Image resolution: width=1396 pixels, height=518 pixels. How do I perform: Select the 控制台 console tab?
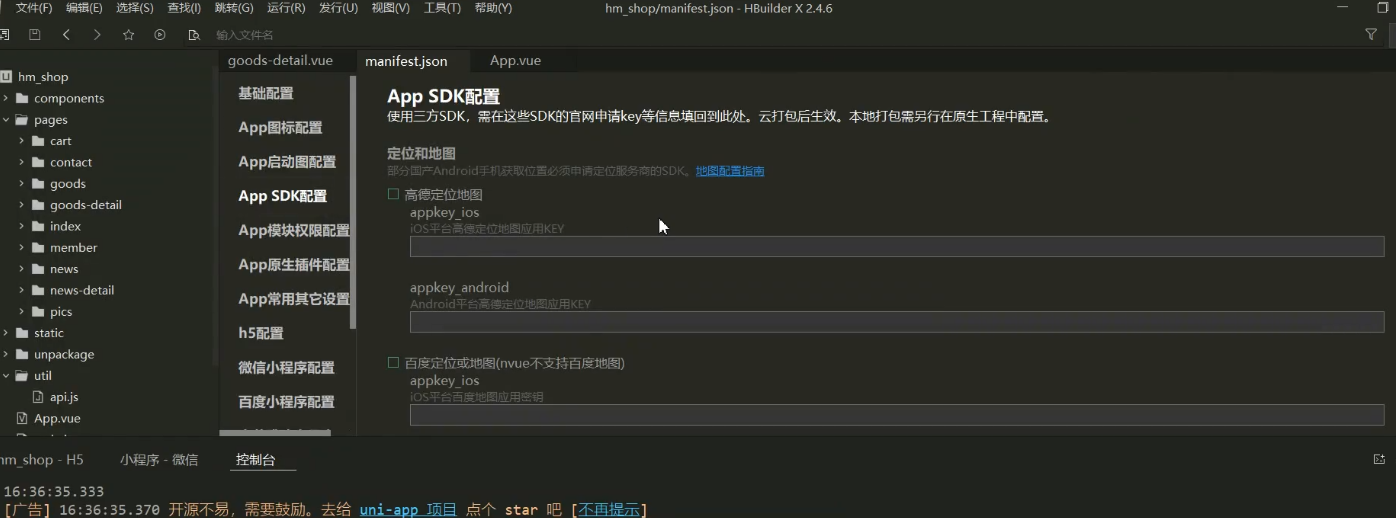point(255,460)
